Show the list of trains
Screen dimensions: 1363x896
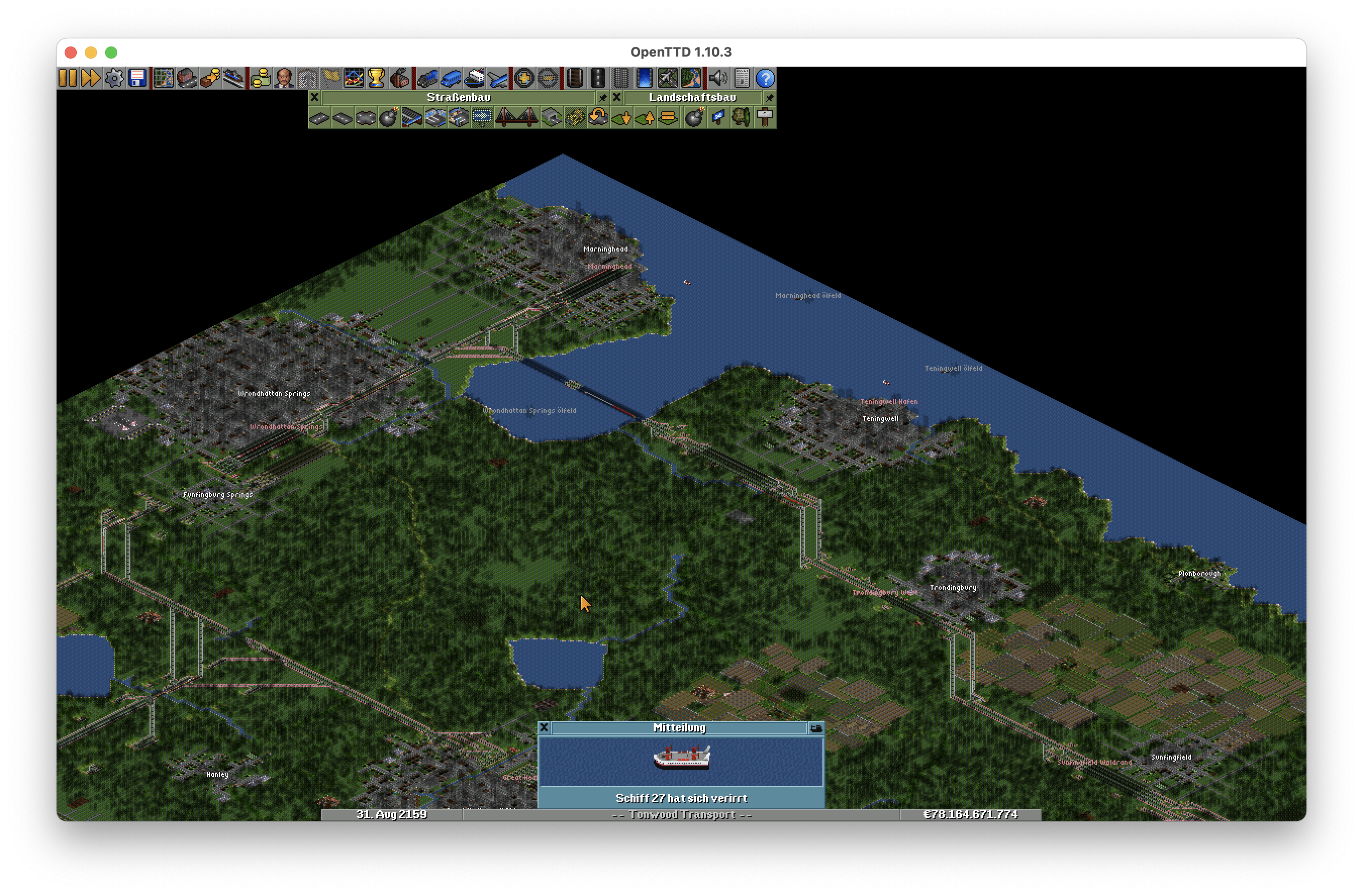(x=427, y=78)
